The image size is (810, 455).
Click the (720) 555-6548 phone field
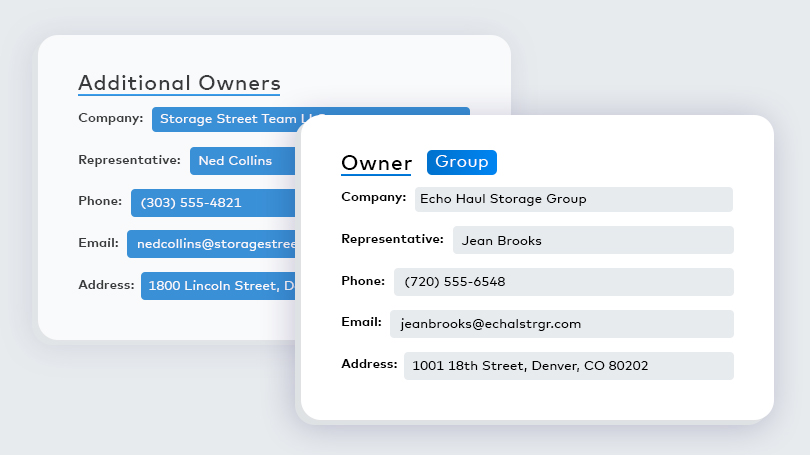click(x=564, y=282)
